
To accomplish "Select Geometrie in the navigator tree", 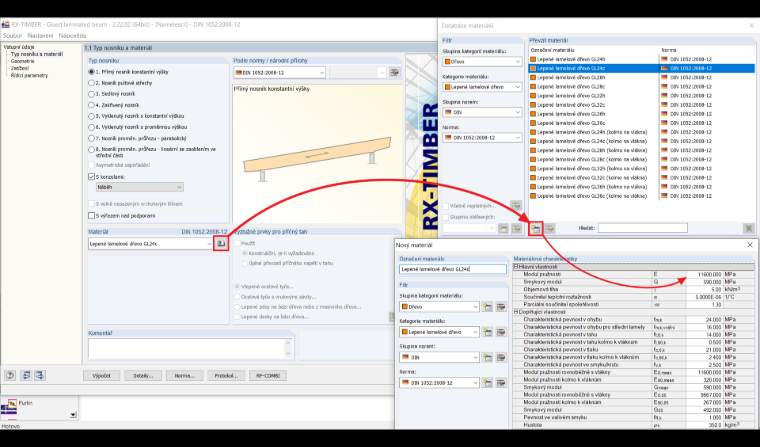I will coord(22,62).
